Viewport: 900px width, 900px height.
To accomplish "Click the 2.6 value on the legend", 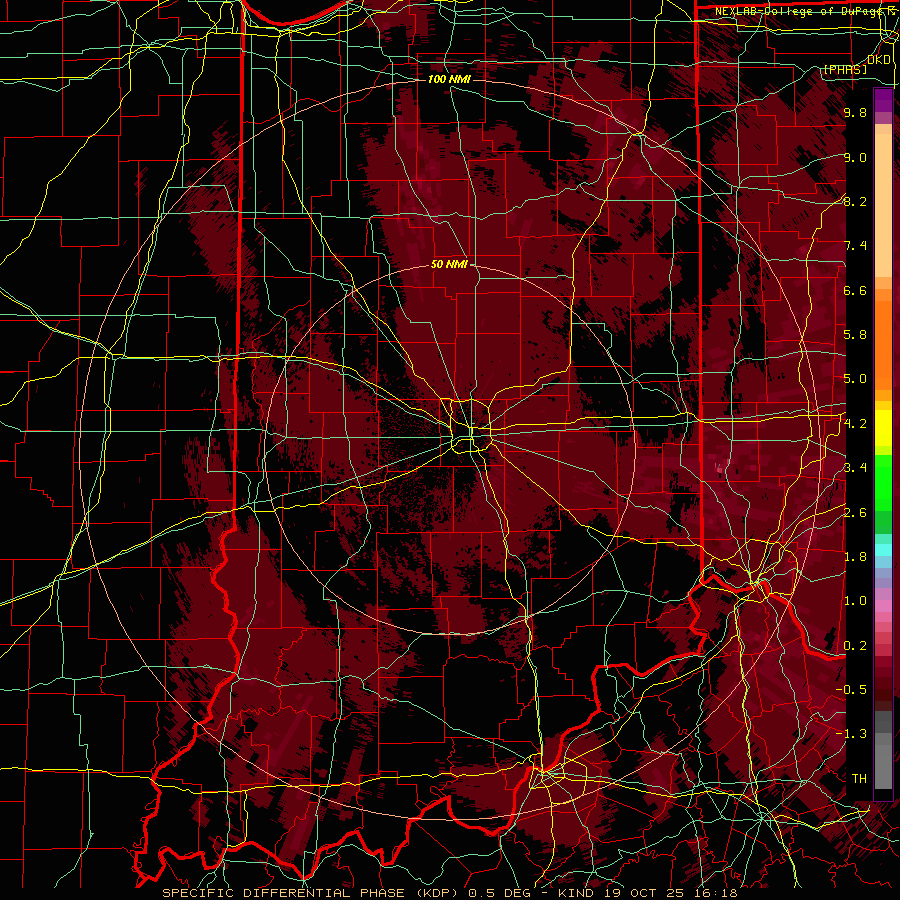I will [x=855, y=513].
